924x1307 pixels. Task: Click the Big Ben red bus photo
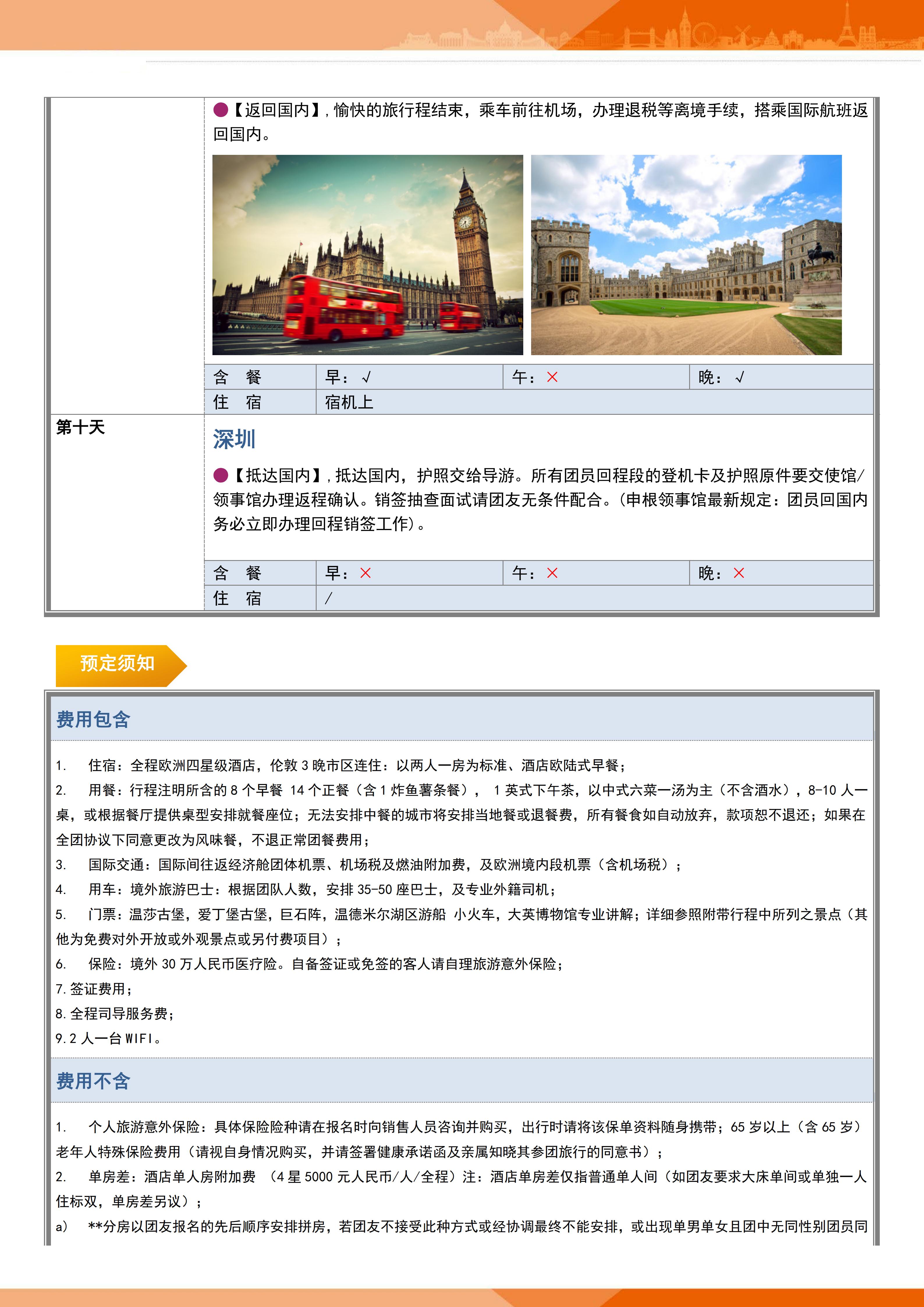(368, 255)
